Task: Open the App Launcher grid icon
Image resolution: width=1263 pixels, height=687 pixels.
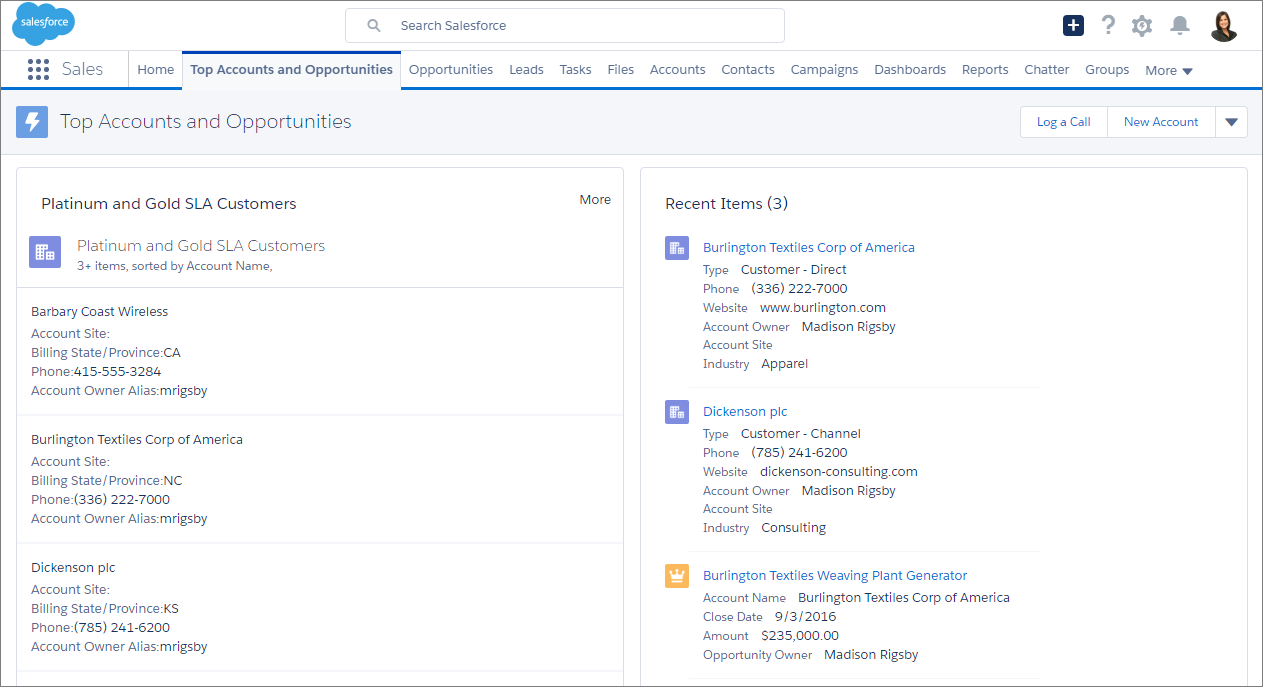Action: coord(38,69)
